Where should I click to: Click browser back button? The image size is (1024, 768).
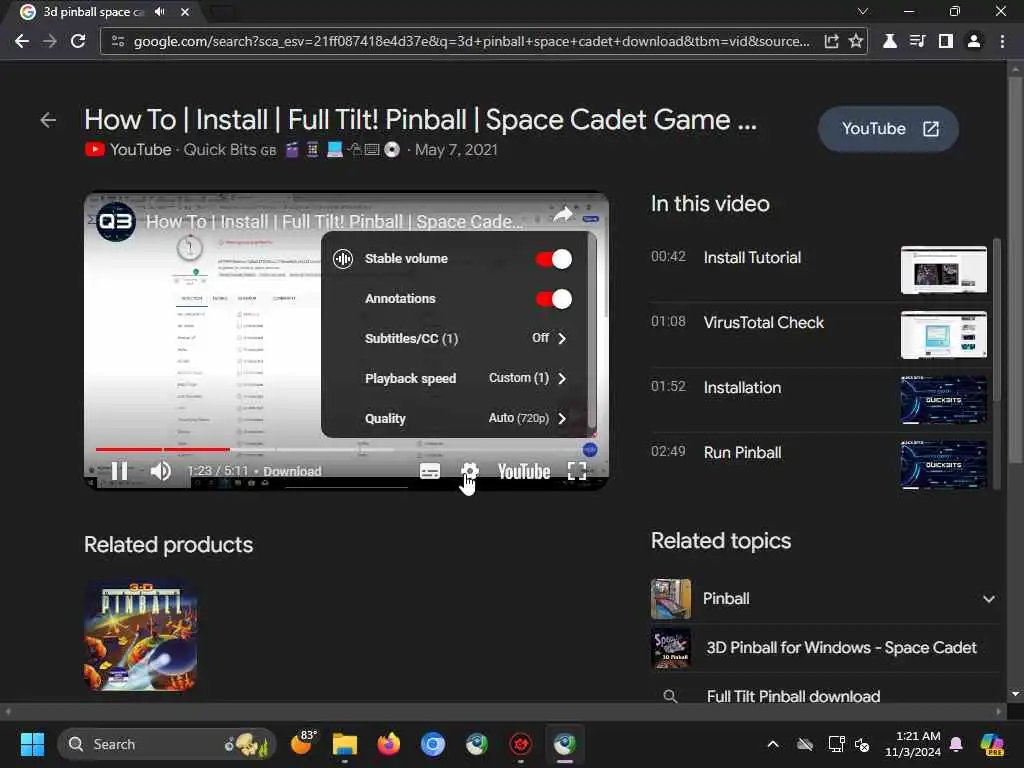click(22, 41)
